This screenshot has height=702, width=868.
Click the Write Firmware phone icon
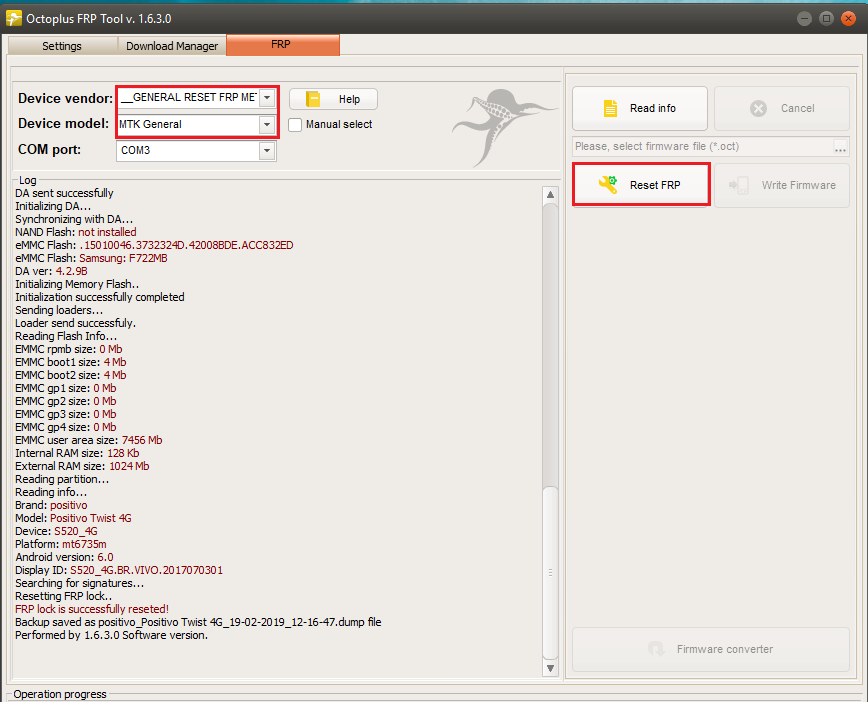tap(739, 185)
